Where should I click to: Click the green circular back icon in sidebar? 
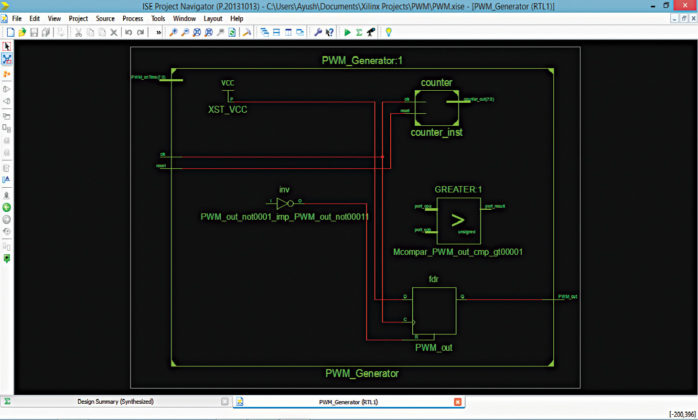[x=7, y=207]
